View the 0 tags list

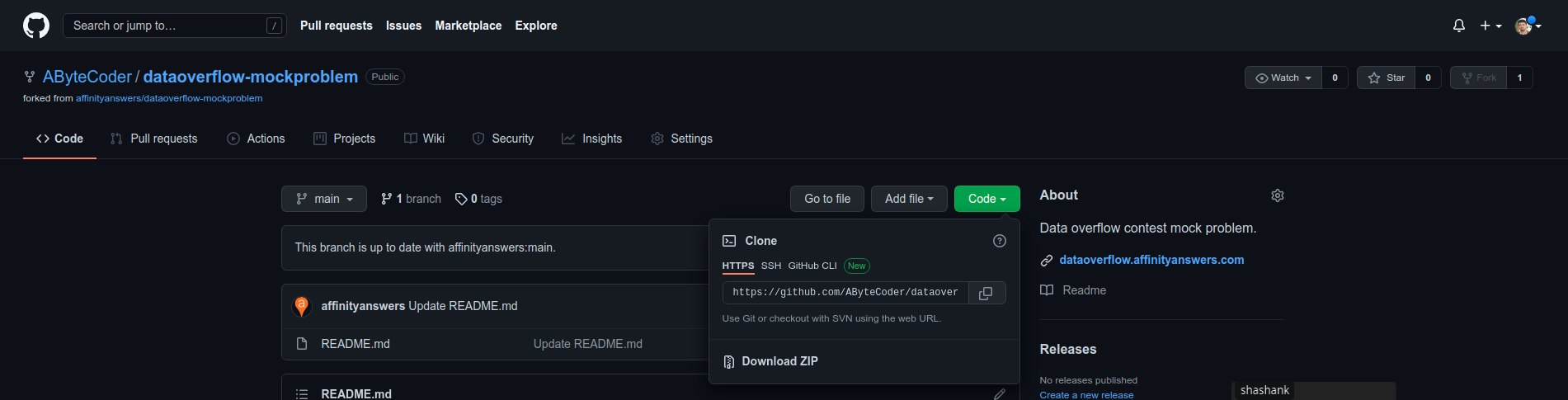point(478,199)
